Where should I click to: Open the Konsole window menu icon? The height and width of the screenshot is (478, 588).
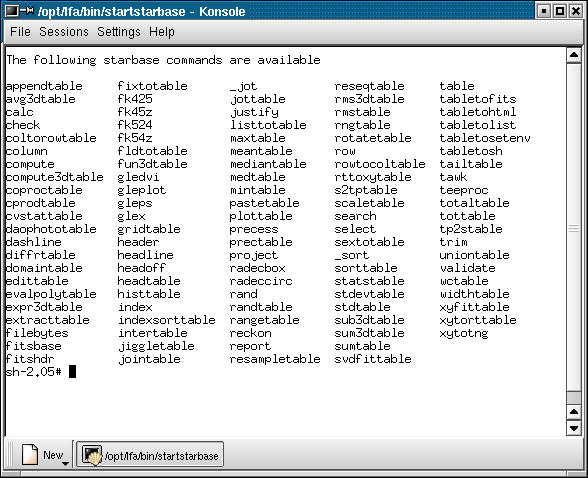(x=12, y=11)
